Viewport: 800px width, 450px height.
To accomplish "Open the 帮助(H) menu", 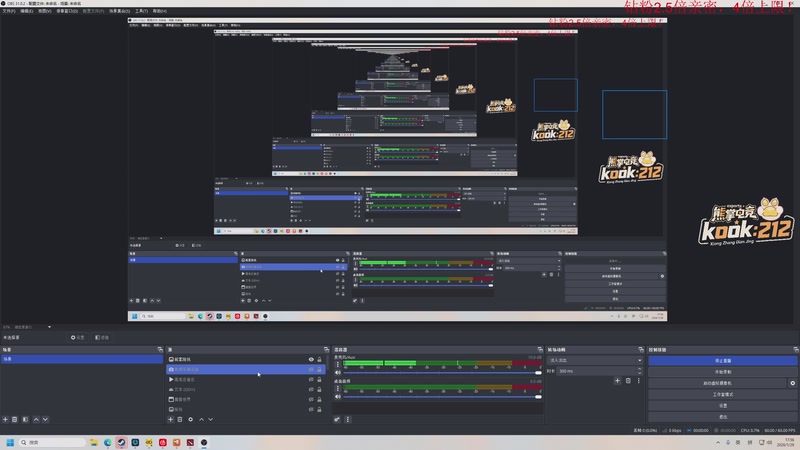I will (x=160, y=11).
